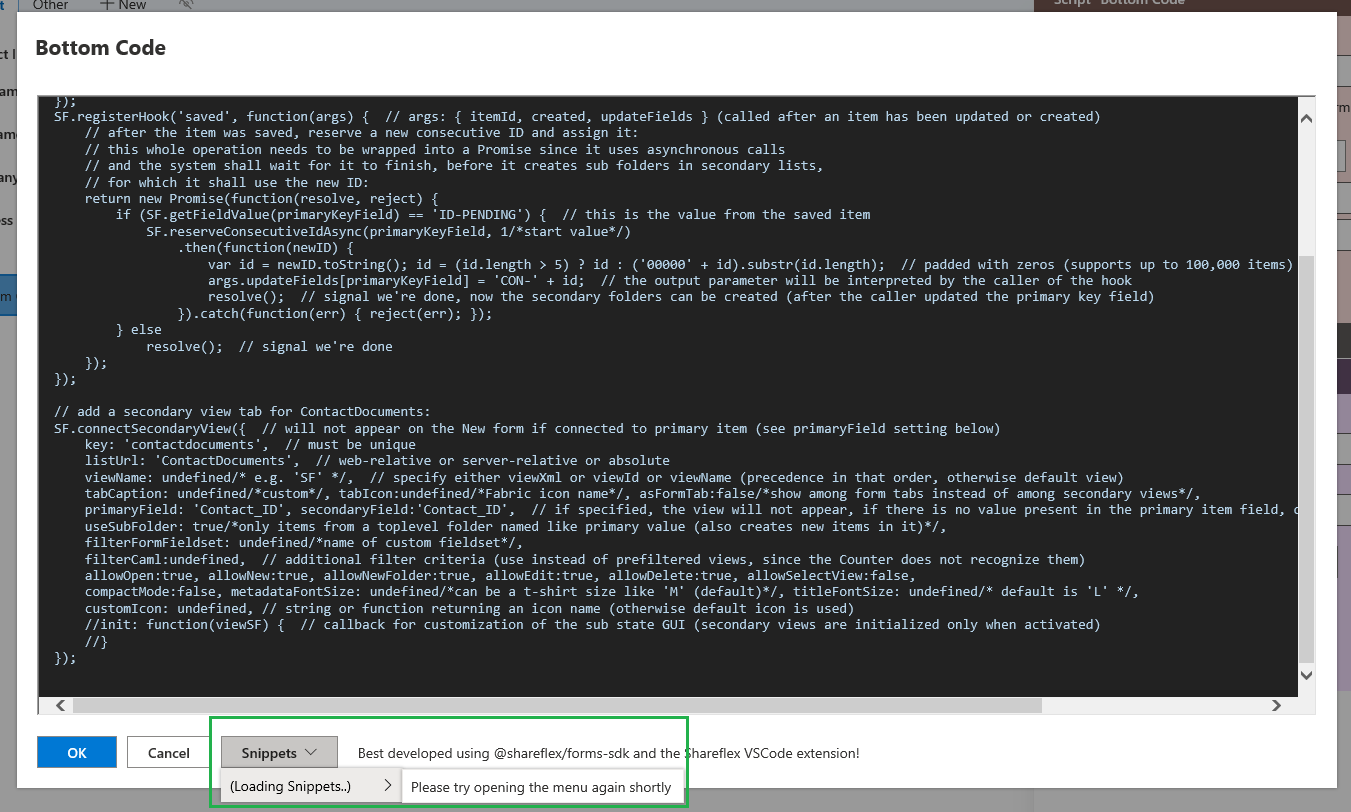
Task: Place cursor in the SF.connectSecondaryView code line
Action: (x=150, y=428)
